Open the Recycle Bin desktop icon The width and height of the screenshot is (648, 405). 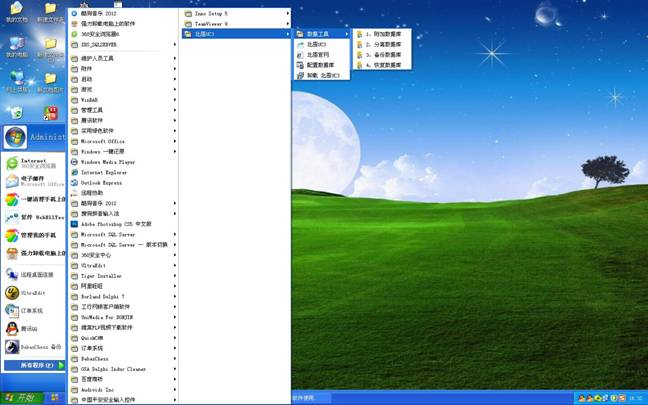click(16, 112)
